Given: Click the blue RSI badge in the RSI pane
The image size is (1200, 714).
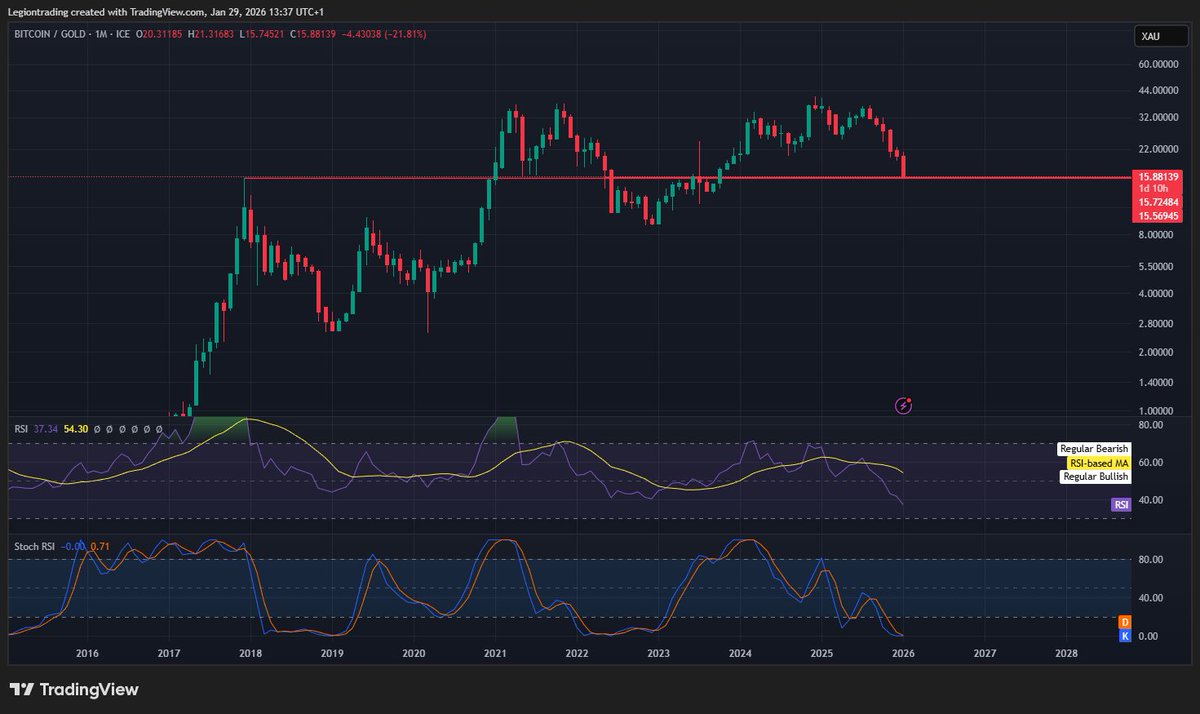Looking at the screenshot, I should pos(1119,505).
